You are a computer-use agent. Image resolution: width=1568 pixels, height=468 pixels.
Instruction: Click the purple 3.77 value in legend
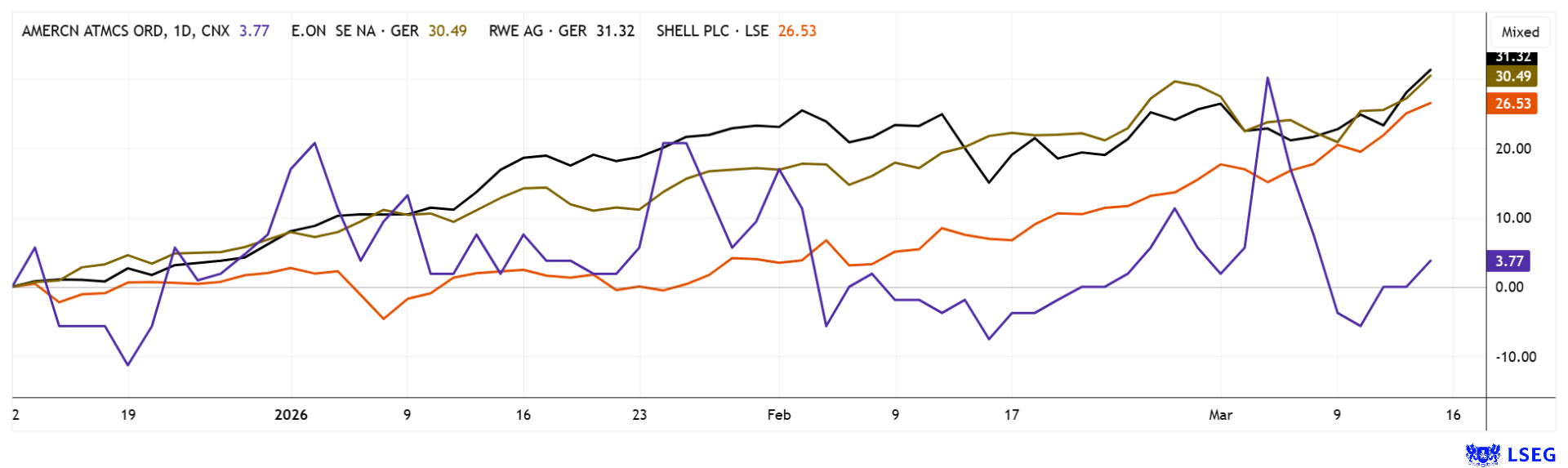[254, 31]
